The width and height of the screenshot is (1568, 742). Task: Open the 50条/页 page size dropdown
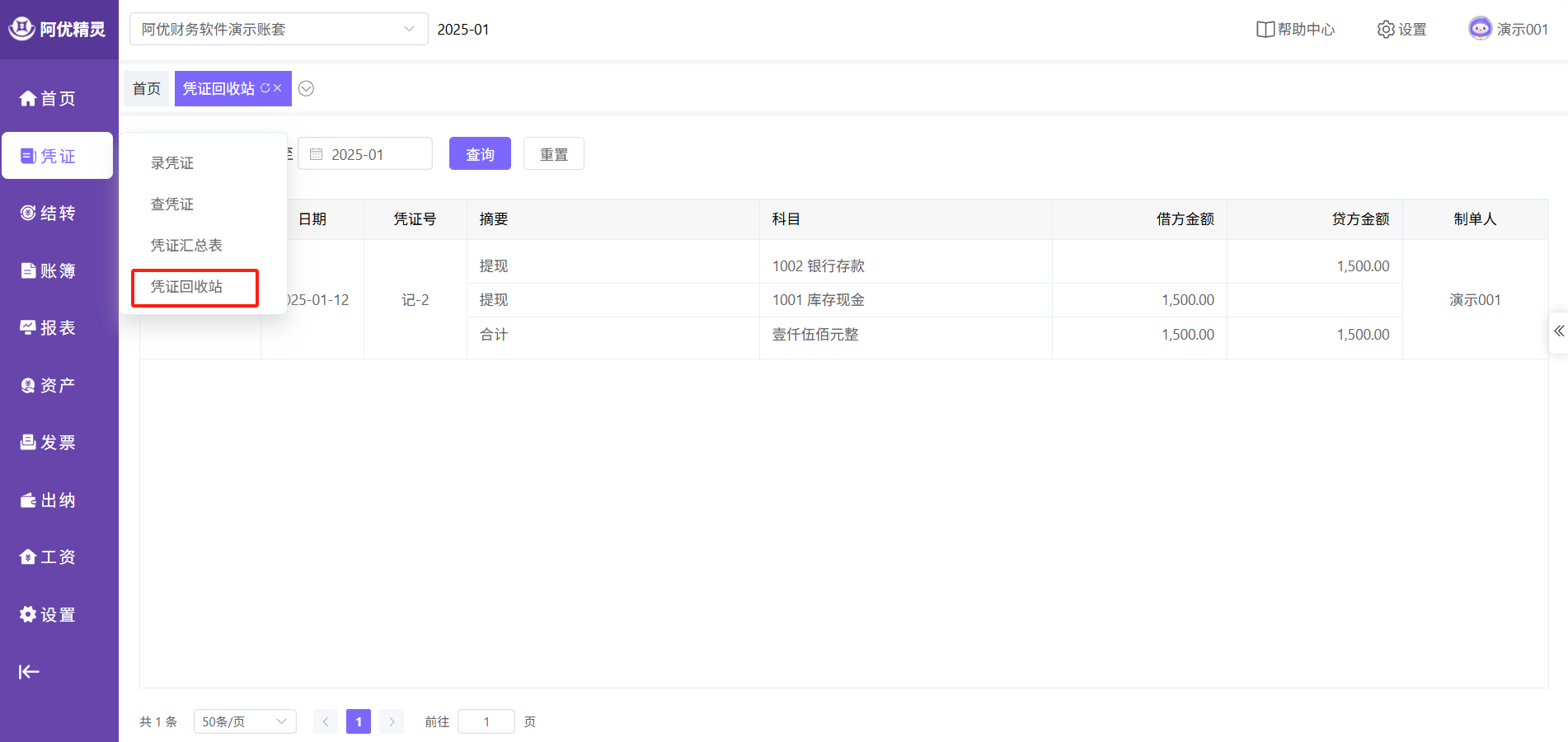[x=245, y=721]
